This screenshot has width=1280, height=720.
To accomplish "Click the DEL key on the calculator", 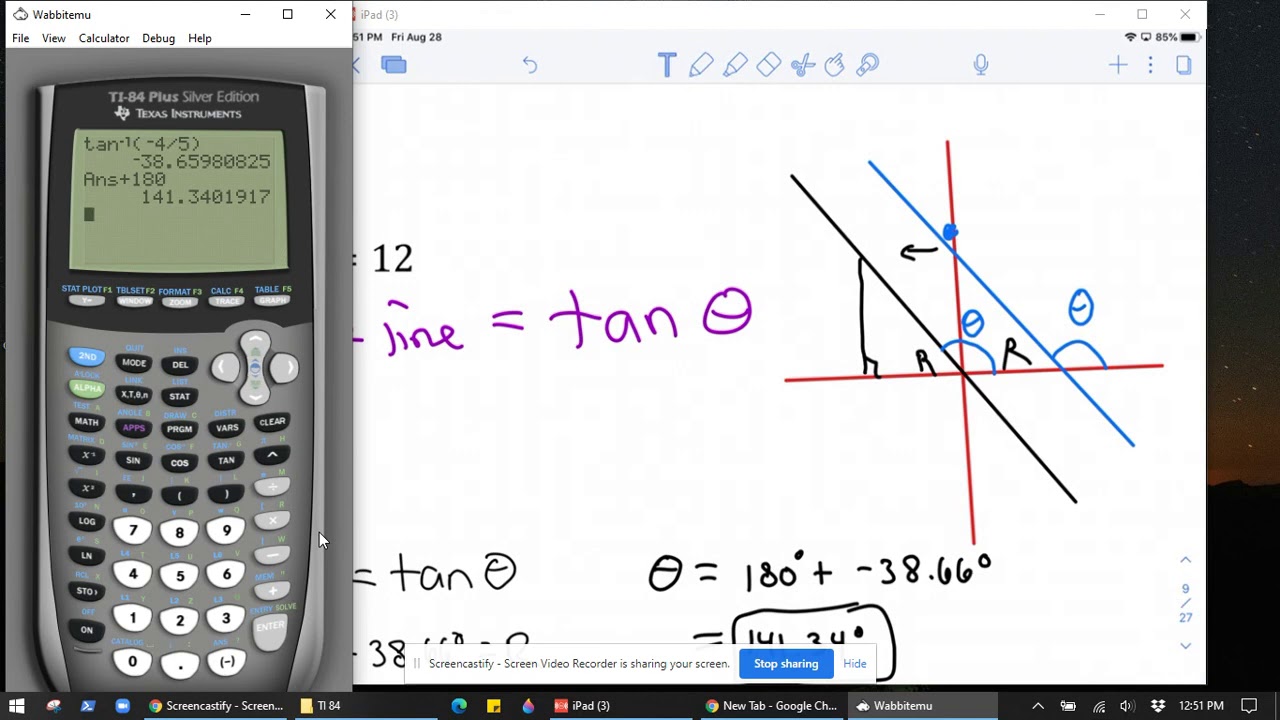I will (x=180, y=365).
